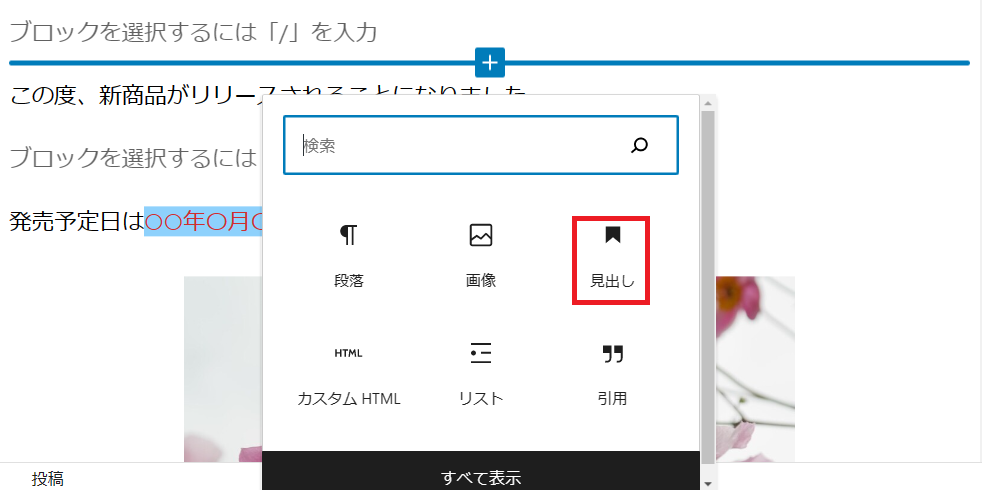Viewport: 982px width, 490px height.
Task: Click the 発売予定日は text
Action: [76, 221]
